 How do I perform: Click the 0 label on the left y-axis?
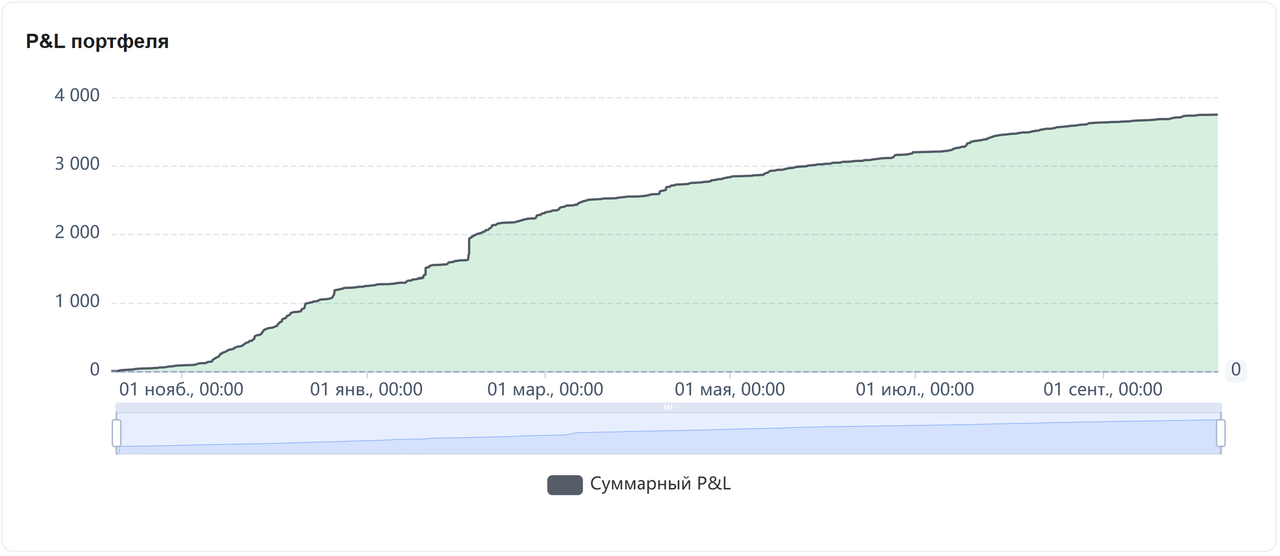(95, 370)
